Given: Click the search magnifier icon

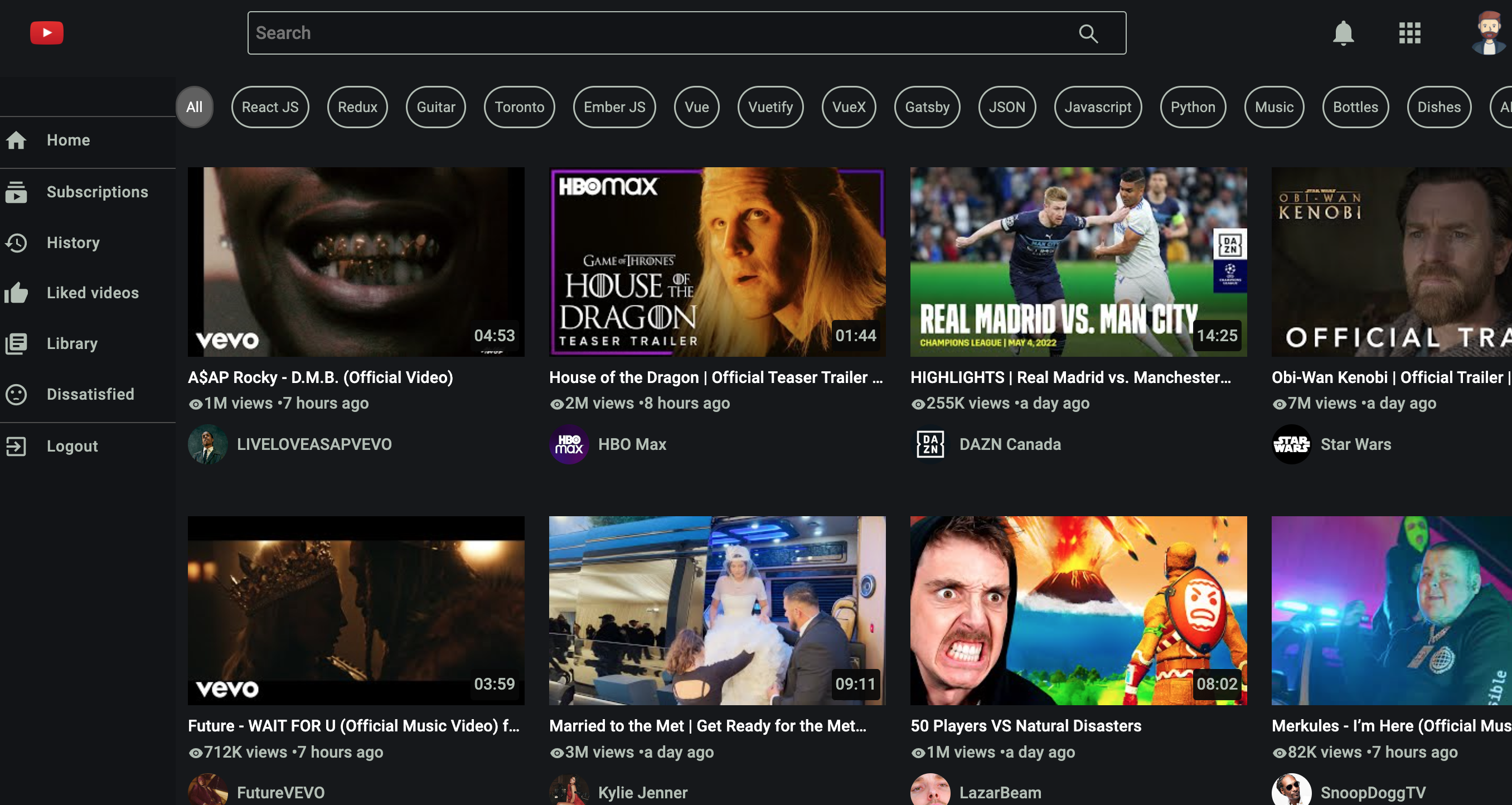Looking at the screenshot, I should (1088, 33).
